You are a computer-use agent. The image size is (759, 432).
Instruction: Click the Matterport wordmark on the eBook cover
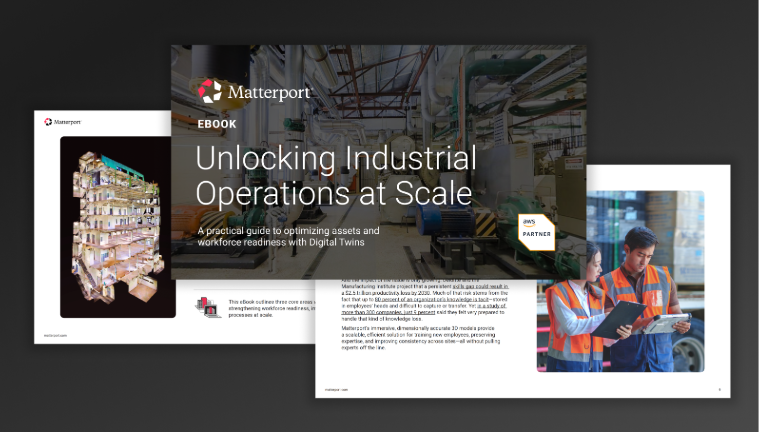pos(268,92)
